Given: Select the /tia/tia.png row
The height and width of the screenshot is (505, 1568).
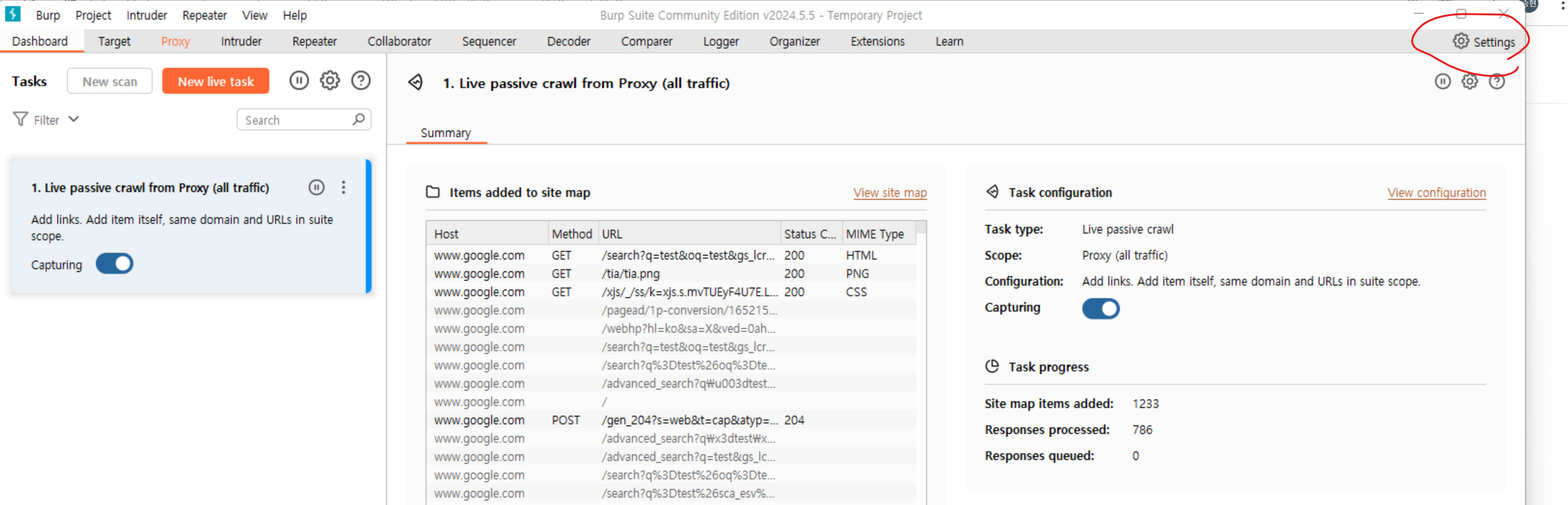Looking at the screenshot, I should tap(671, 273).
